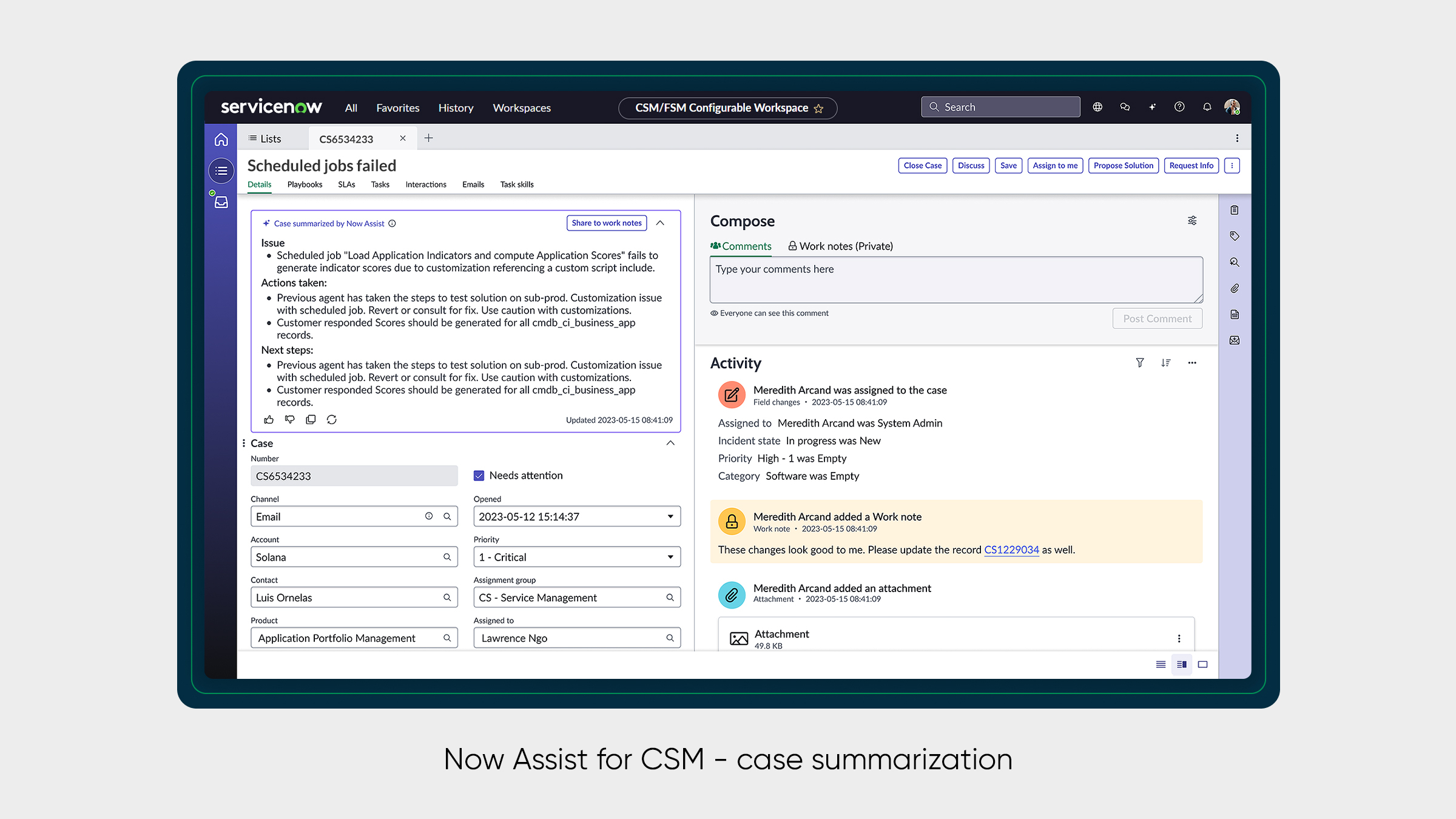Screen dimensions: 1456x819
Task: Toggle the Comments compose option
Action: [741, 246]
